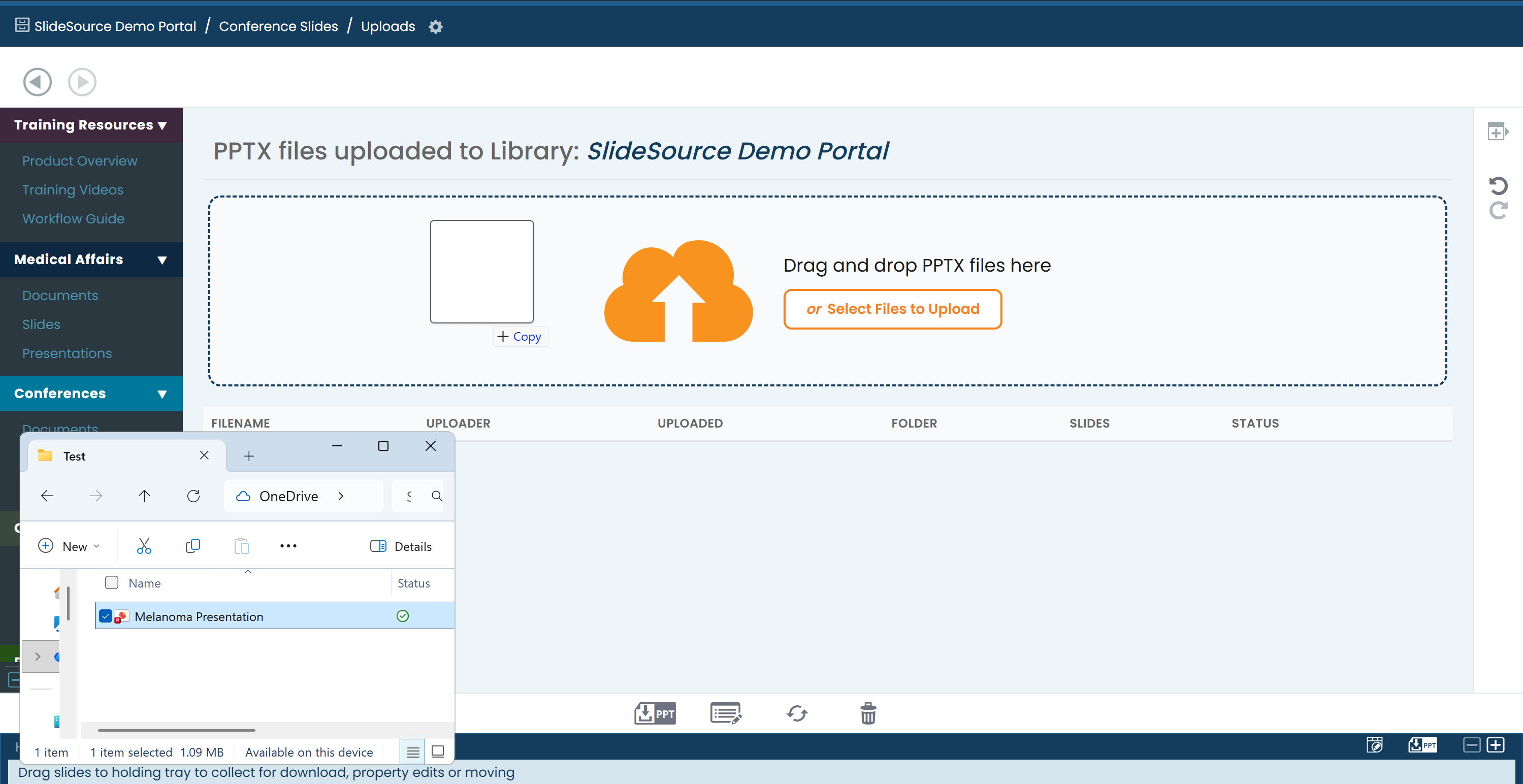Close the Test tab in File Explorer
The image size is (1523, 784).
(x=204, y=455)
